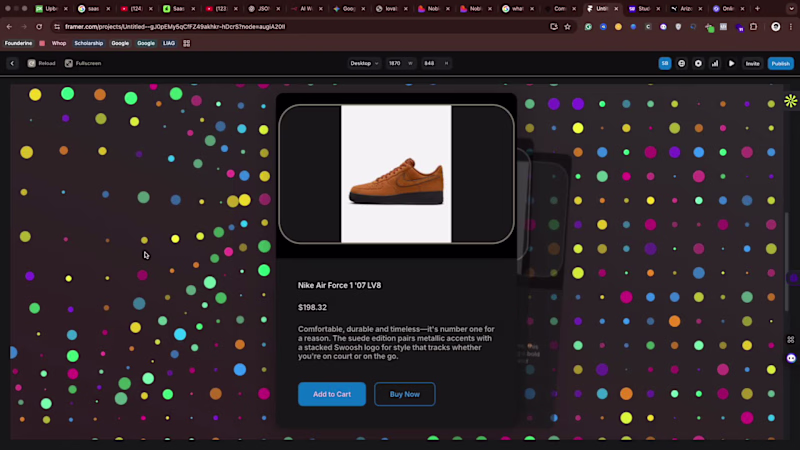Click the green extension icon in toolbar

pos(588,27)
